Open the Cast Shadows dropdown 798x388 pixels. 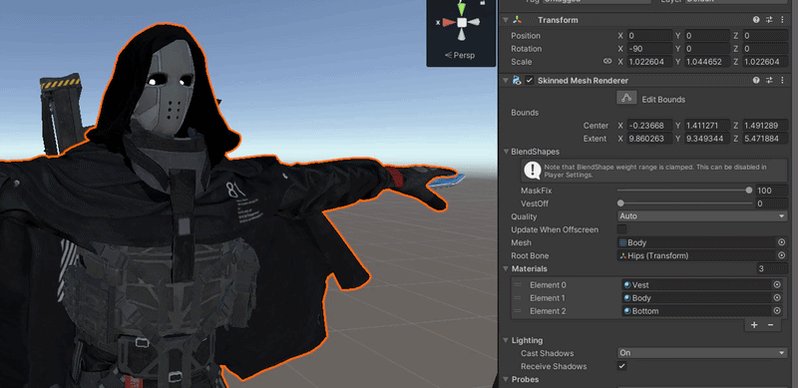tap(702, 353)
